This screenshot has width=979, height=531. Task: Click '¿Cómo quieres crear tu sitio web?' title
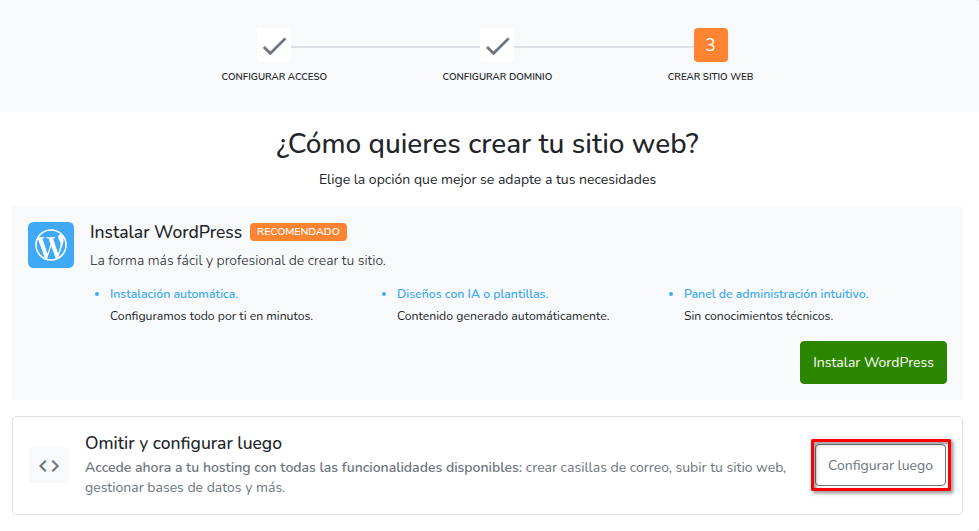click(488, 144)
